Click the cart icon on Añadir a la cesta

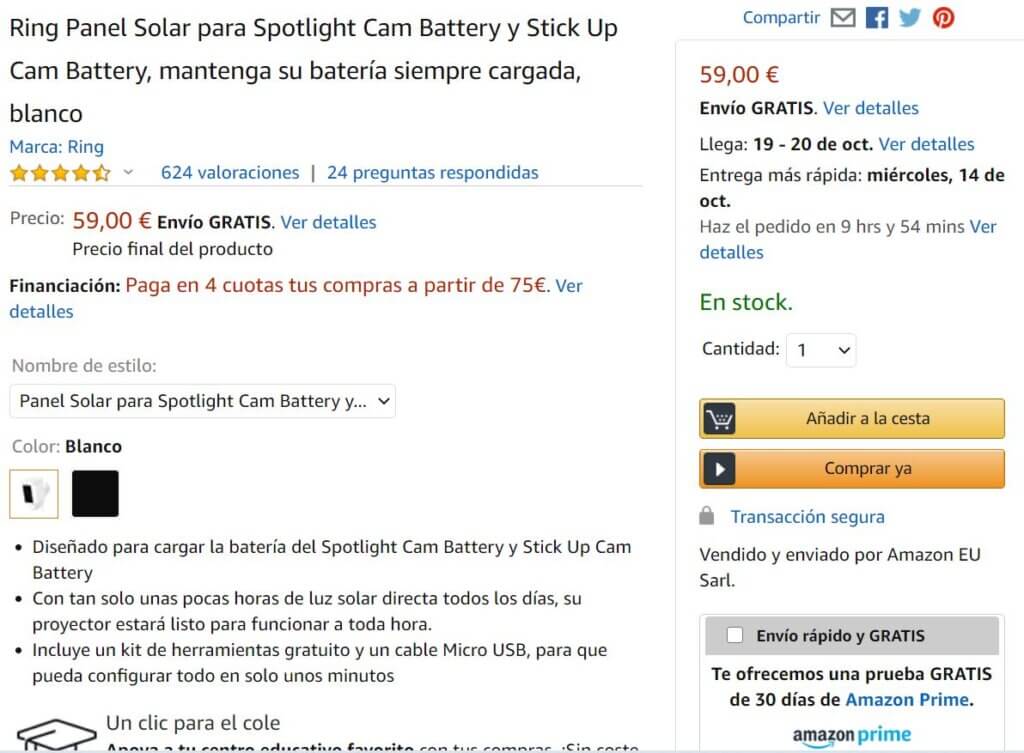click(x=719, y=419)
